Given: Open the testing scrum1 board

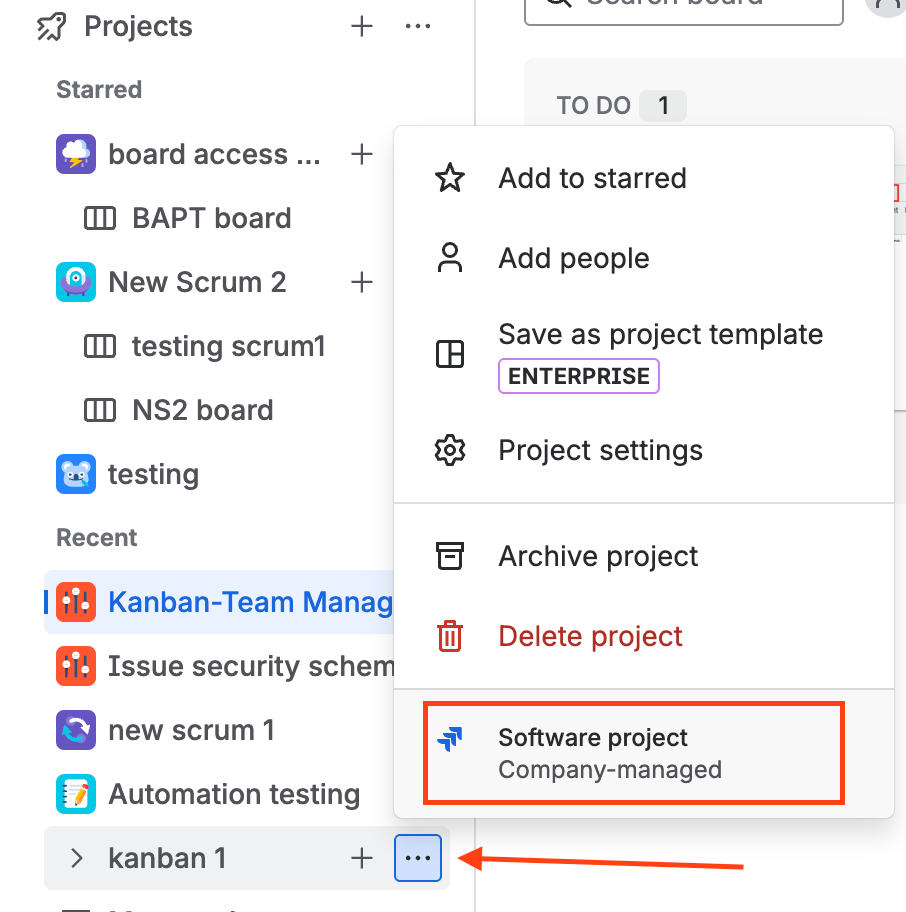Looking at the screenshot, I should tap(228, 346).
